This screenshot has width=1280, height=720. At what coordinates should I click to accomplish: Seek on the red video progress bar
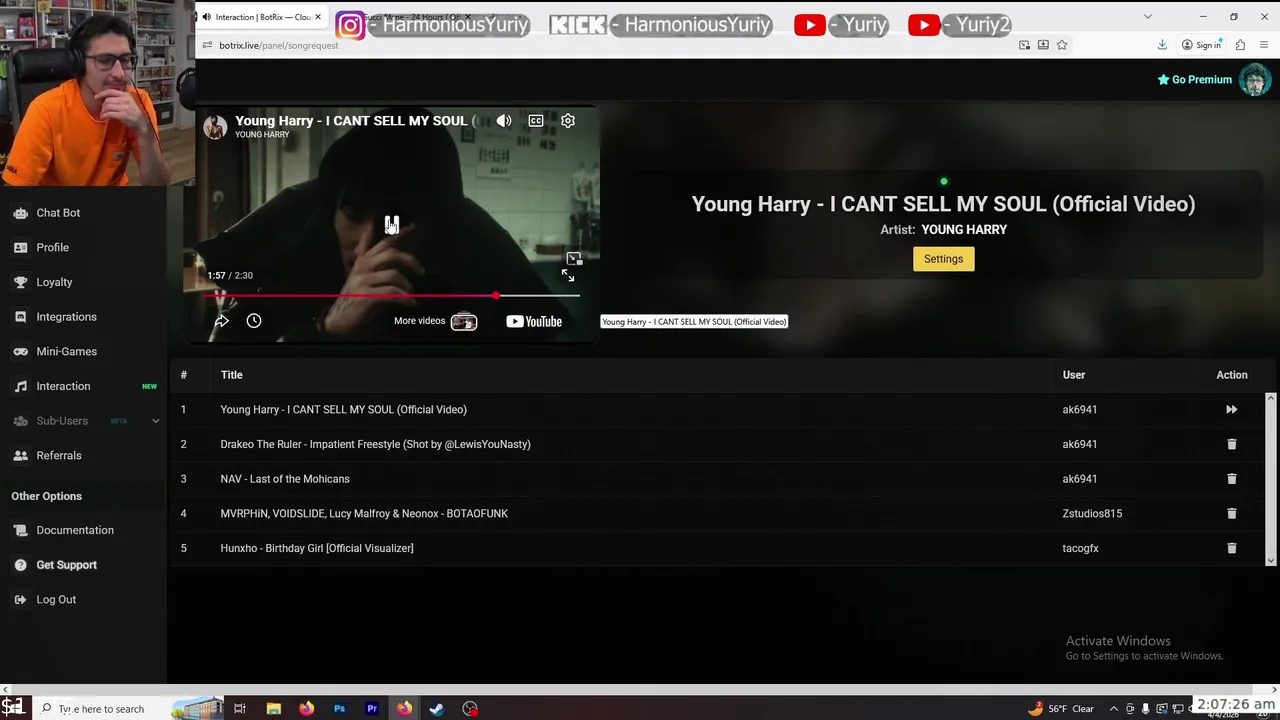[x=391, y=295]
